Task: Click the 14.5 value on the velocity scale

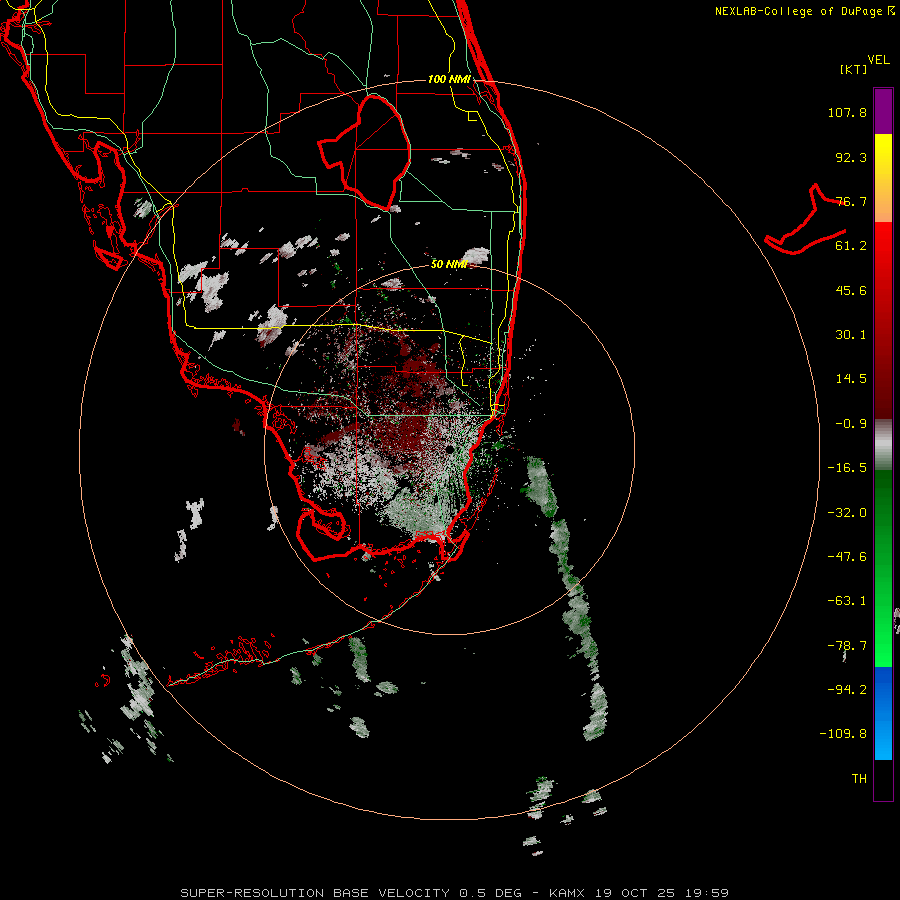Action: click(x=851, y=379)
